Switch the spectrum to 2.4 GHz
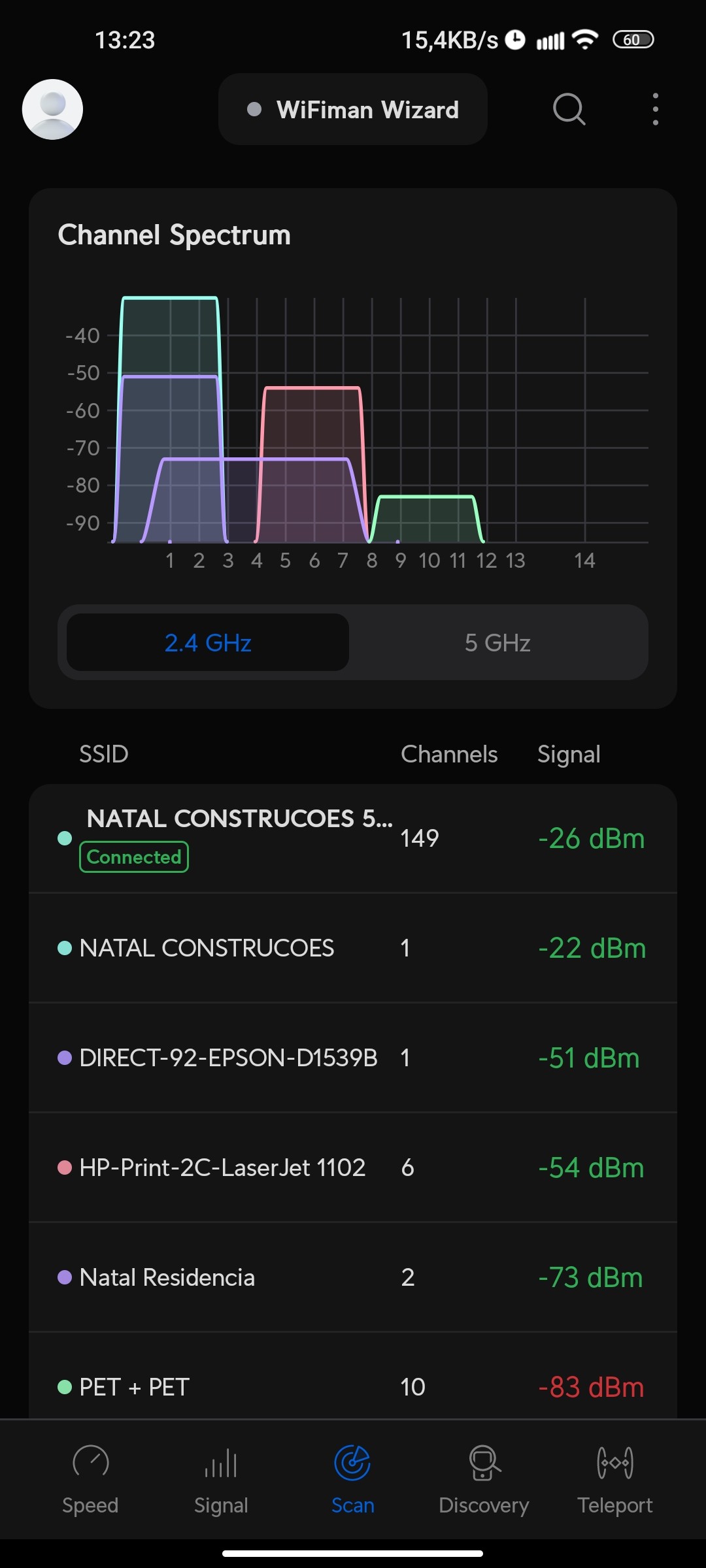 click(208, 643)
